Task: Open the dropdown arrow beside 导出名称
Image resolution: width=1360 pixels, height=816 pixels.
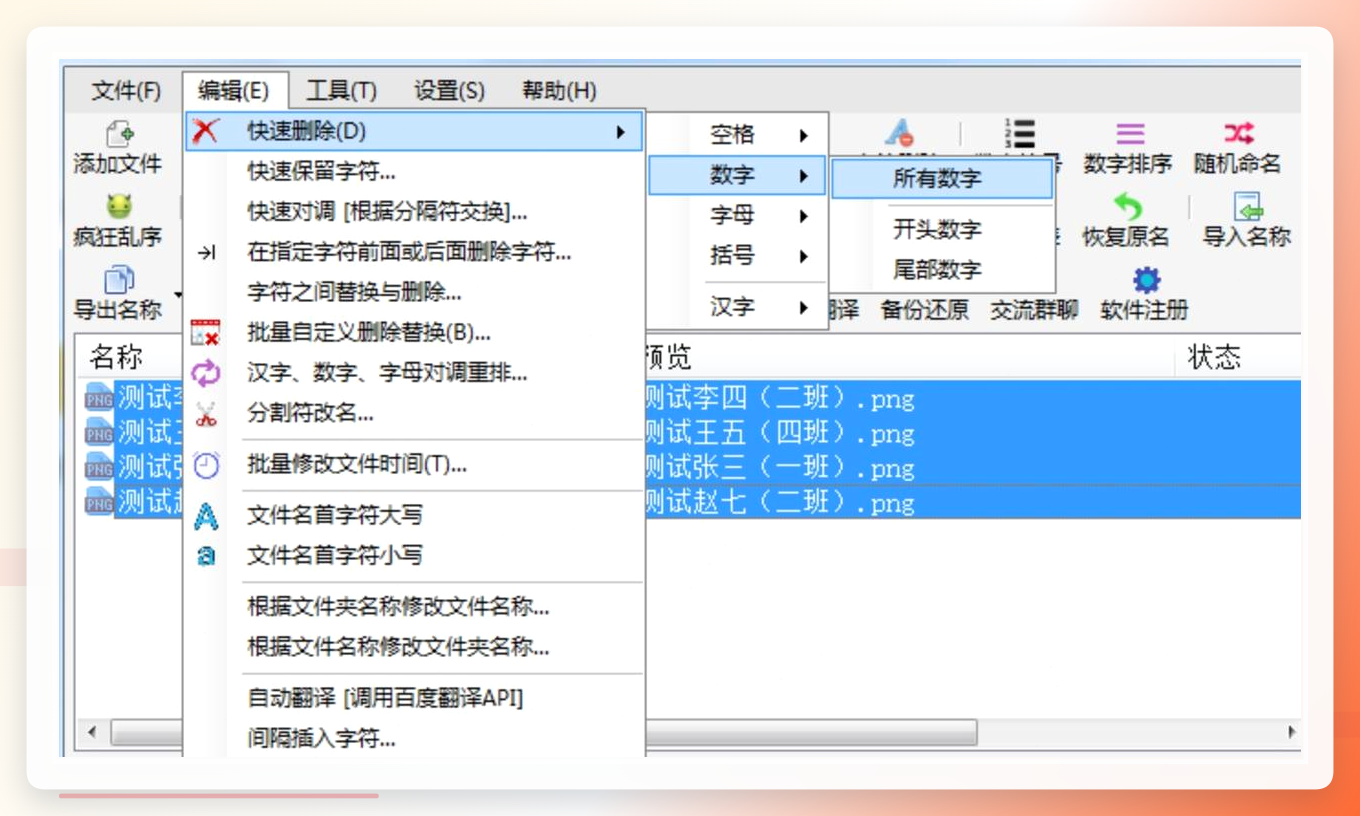Action: pos(178,295)
